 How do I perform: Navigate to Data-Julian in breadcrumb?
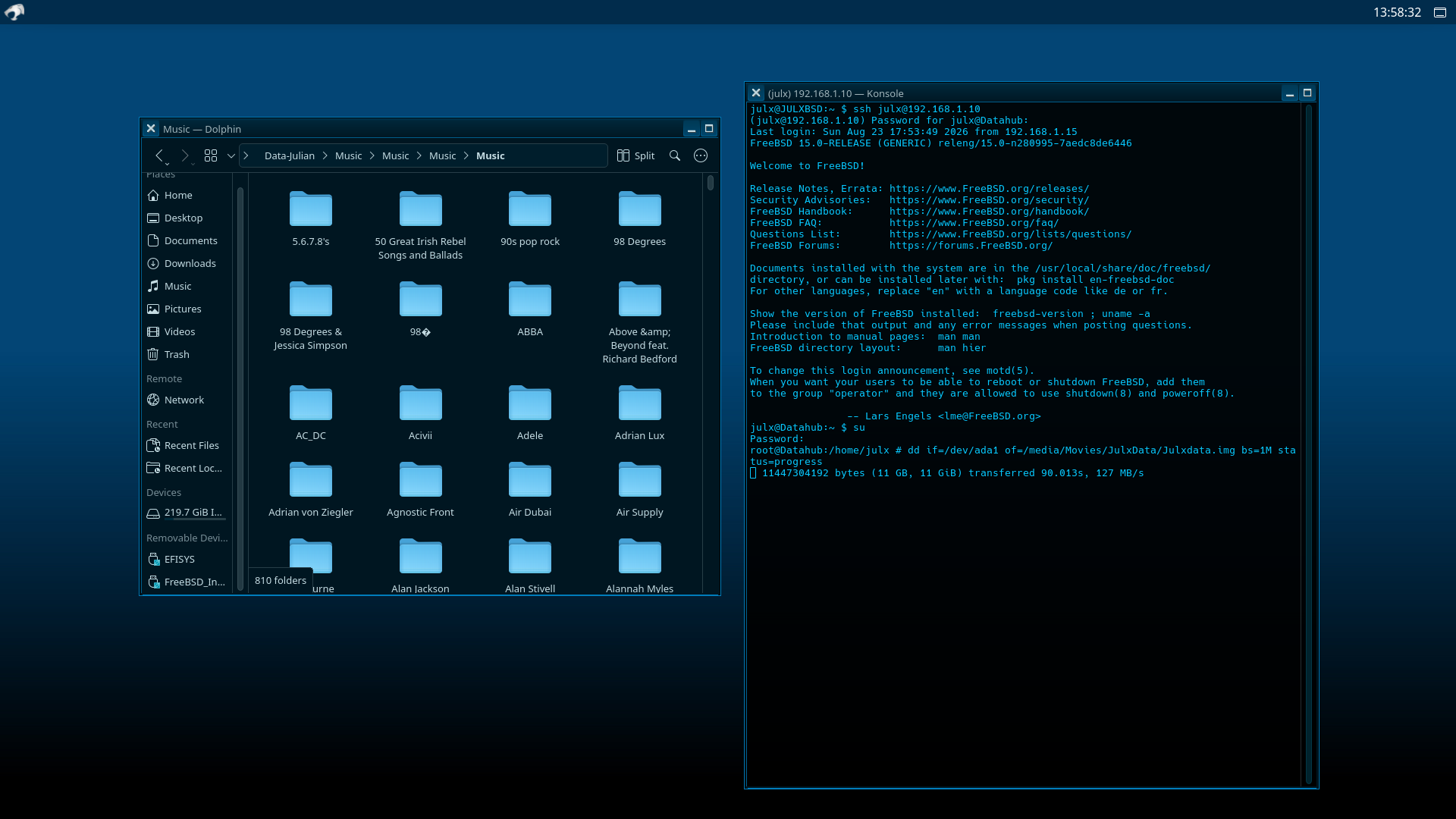pyautogui.click(x=289, y=155)
